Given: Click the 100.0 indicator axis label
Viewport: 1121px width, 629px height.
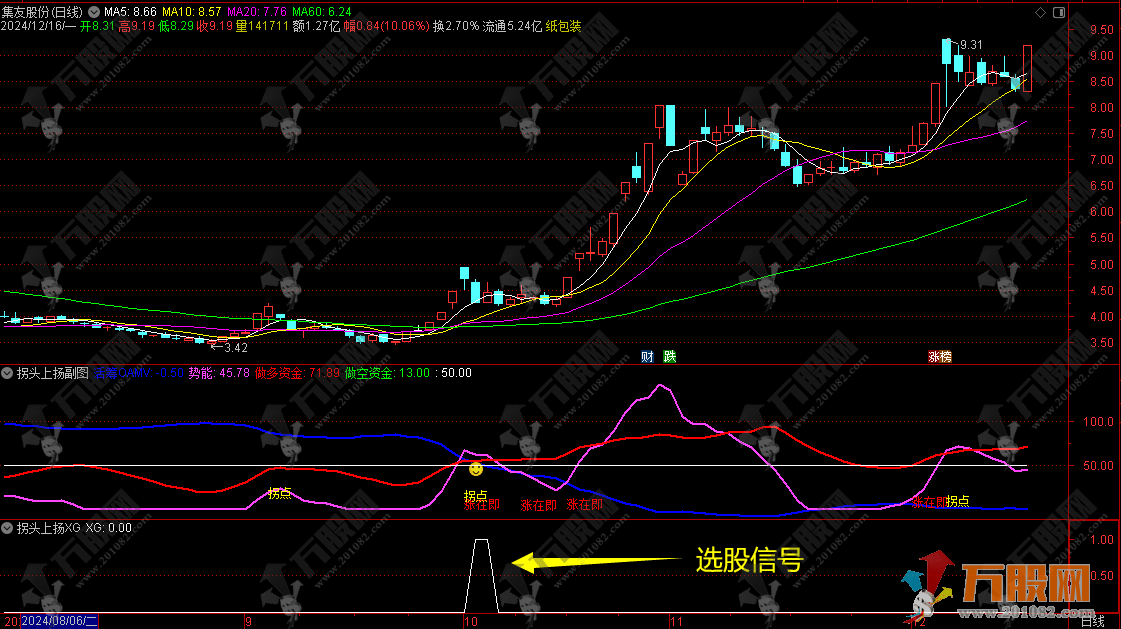Looking at the screenshot, I should coord(1099,422).
